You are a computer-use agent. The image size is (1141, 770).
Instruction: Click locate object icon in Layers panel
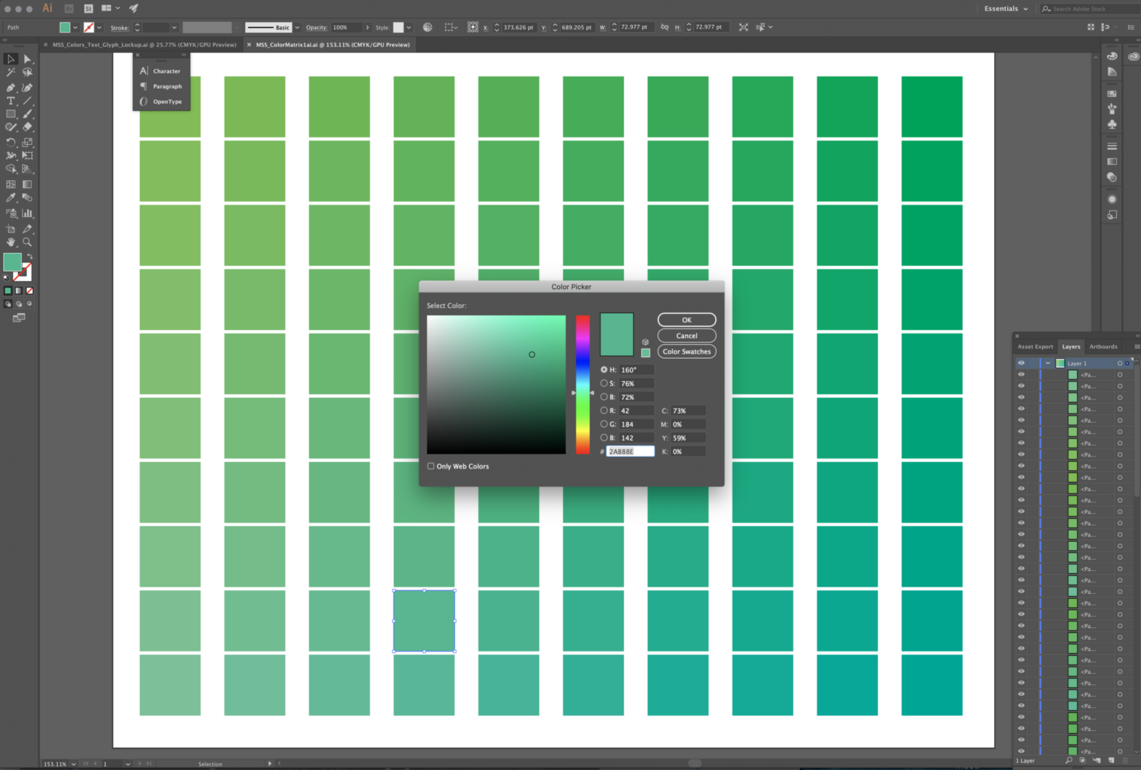click(1068, 761)
